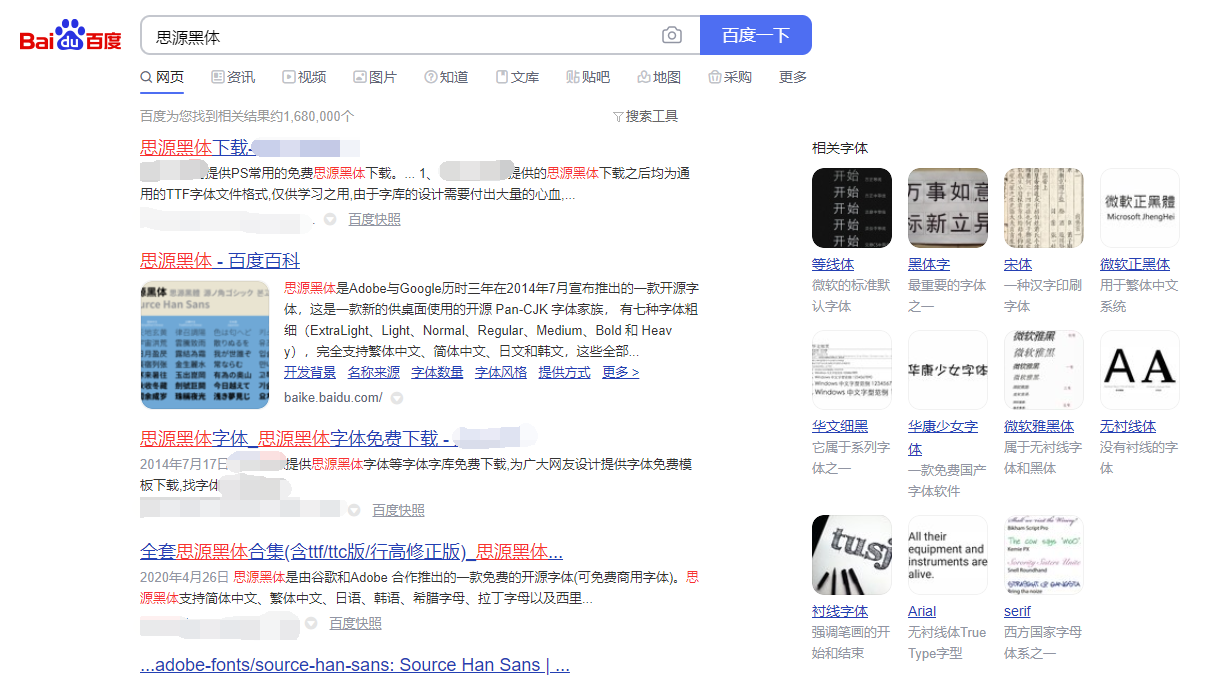The image size is (1214, 681).
Task: Open the serif link
Action: 1017,611
